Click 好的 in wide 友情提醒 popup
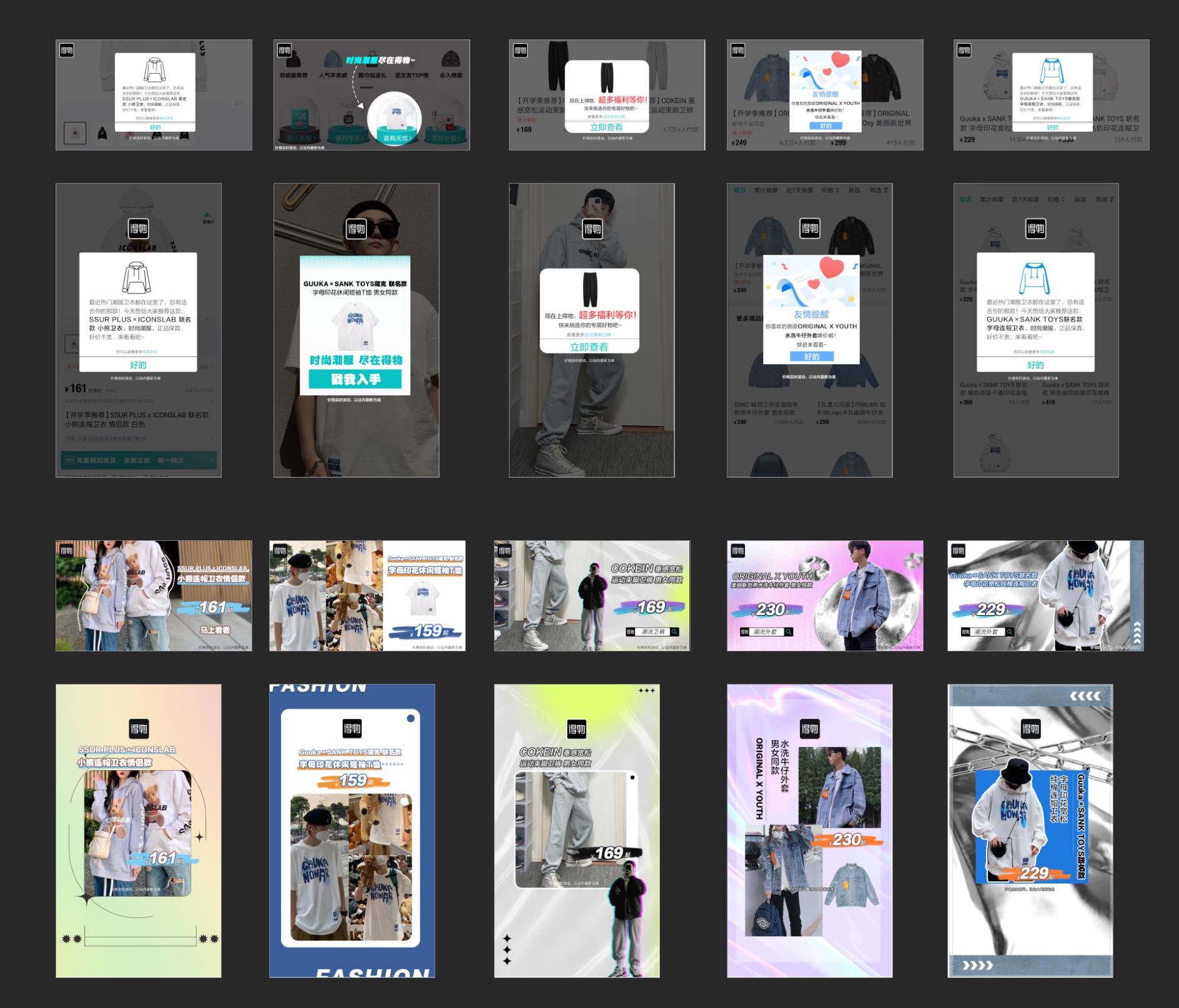Image resolution: width=1179 pixels, height=1008 pixels. [x=826, y=126]
